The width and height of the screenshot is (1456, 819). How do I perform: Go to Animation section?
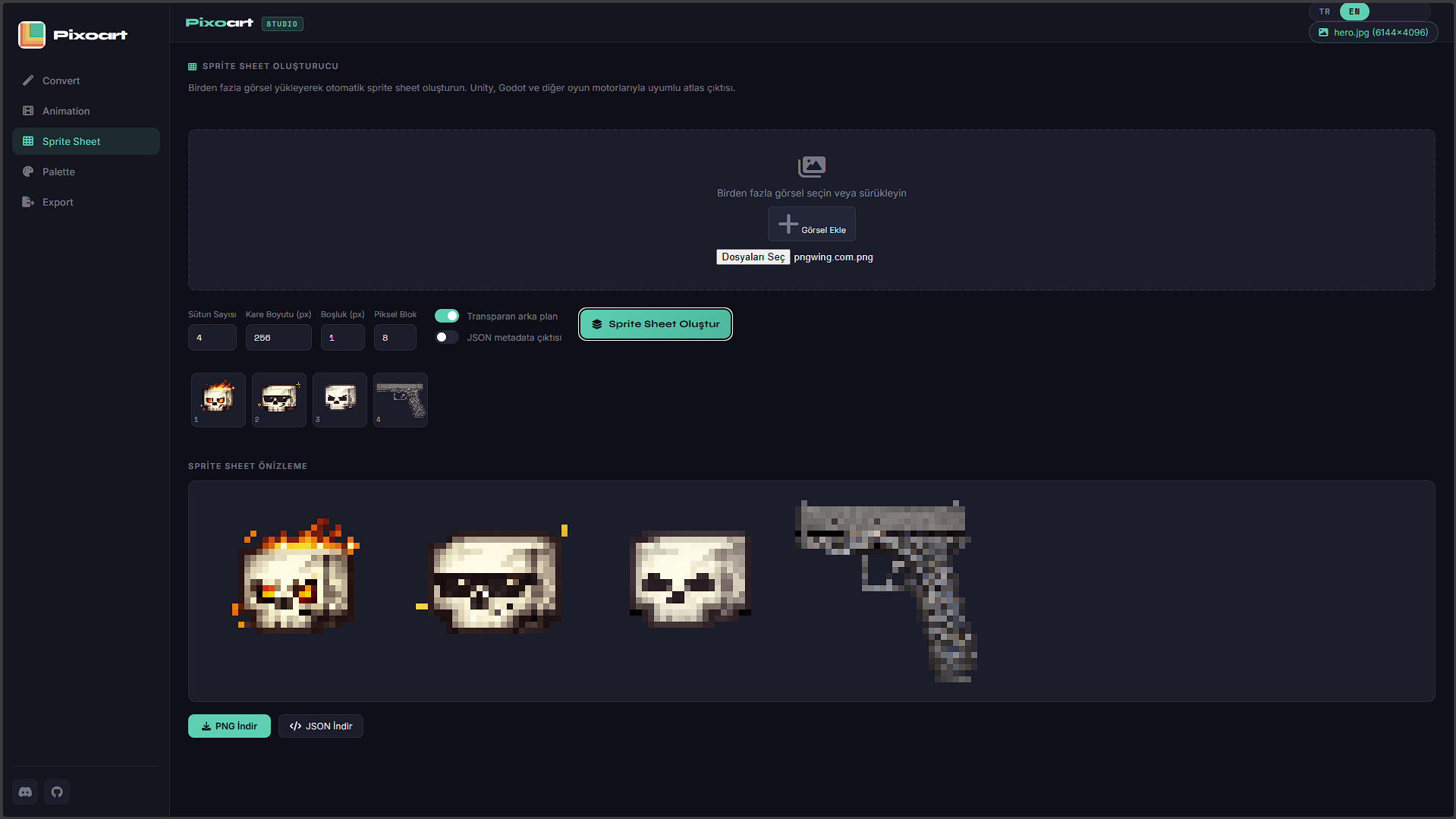[86, 111]
